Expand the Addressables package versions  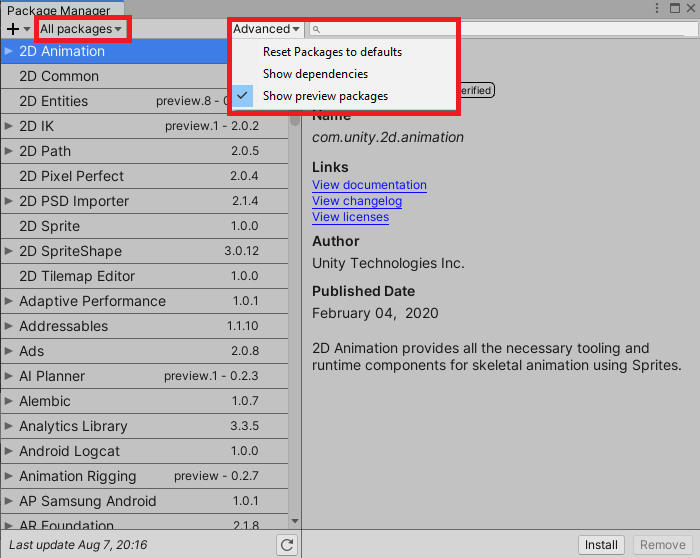click(x=9, y=326)
